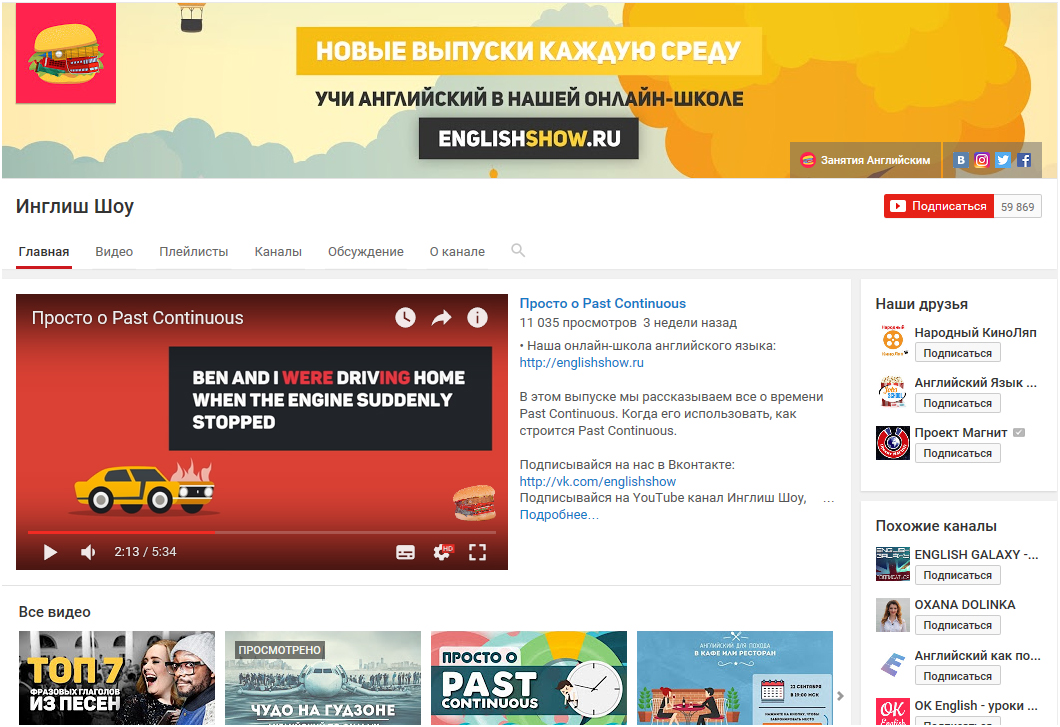1060x727 pixels.
Task: Open OXANA DOLINKA channel avatar
Action: coord(892,615)
